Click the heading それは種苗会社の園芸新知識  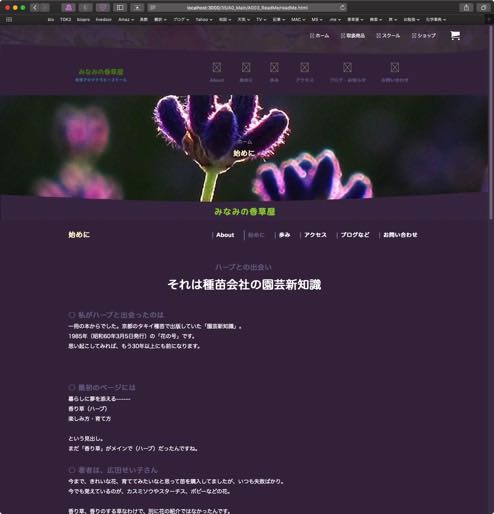coord(244,285)
